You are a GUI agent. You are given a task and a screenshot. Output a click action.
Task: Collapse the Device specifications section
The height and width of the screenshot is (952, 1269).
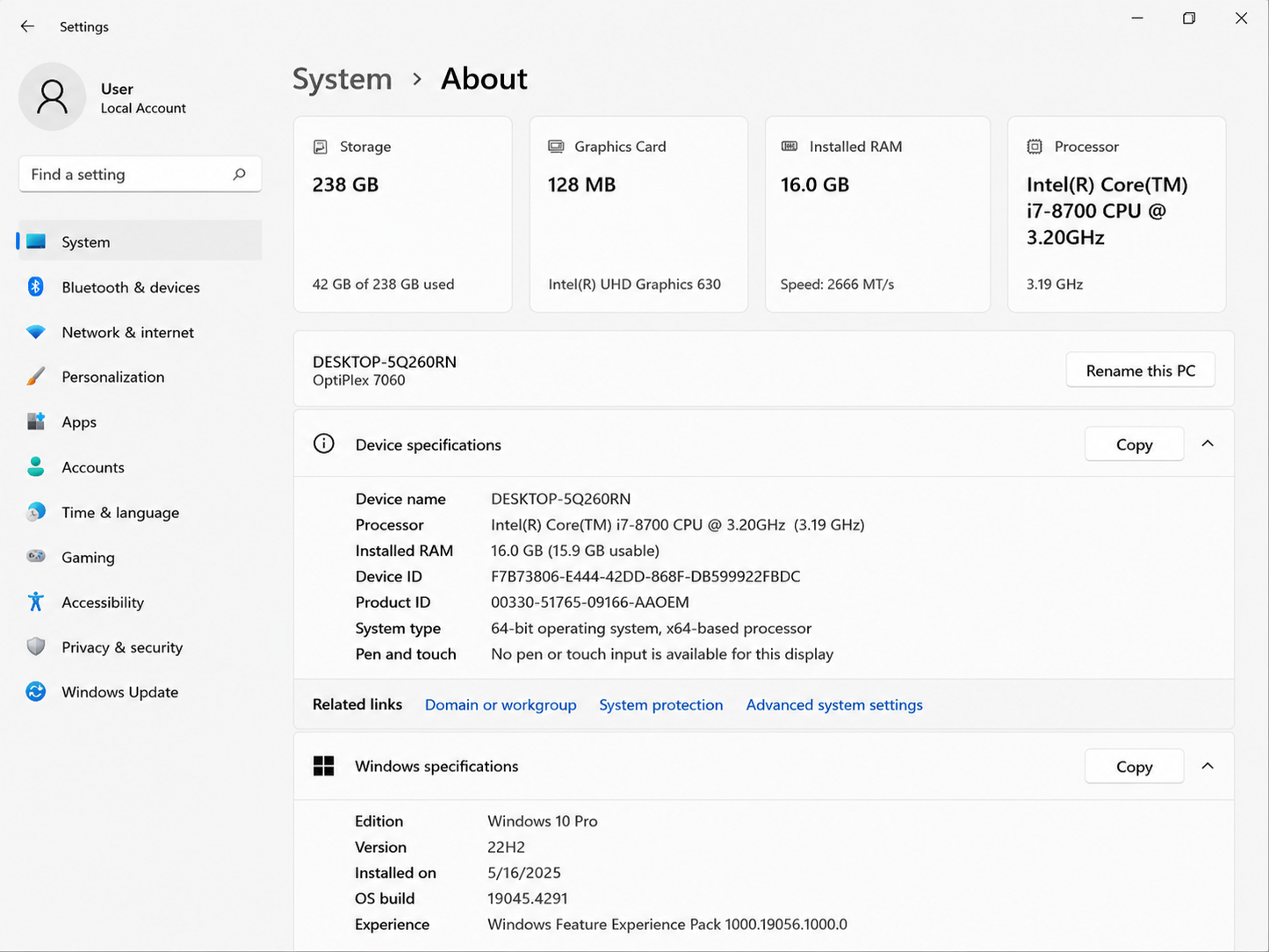1208,444
